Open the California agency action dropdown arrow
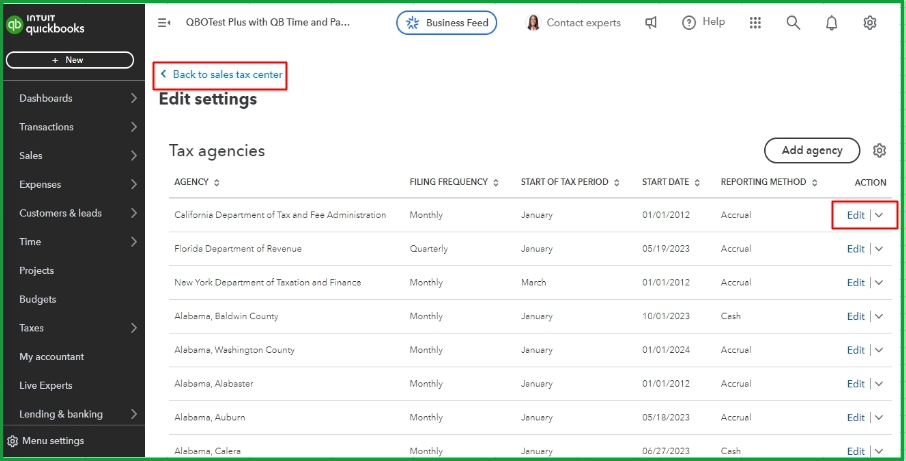The width and height of the screenshot is (906, 461). [880, 215]
